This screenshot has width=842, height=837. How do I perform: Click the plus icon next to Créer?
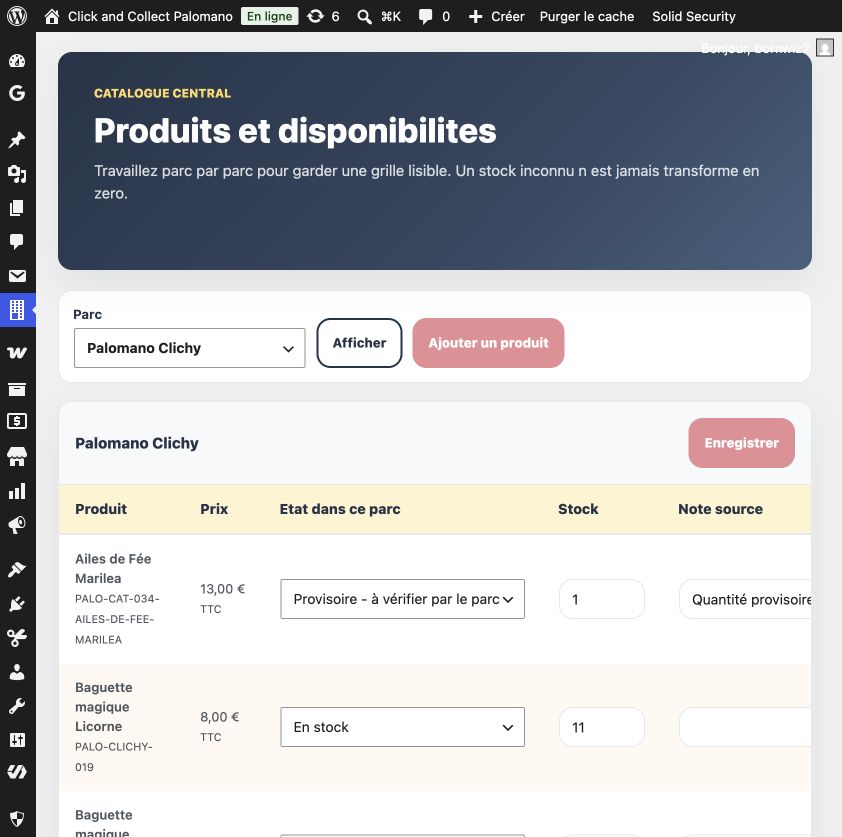click(475, 17)
